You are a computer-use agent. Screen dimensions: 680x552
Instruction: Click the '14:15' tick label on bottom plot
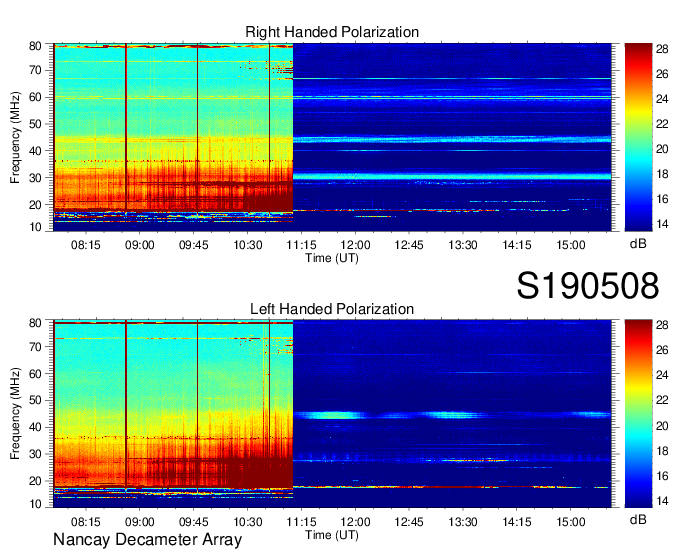[x=517, y=522]
